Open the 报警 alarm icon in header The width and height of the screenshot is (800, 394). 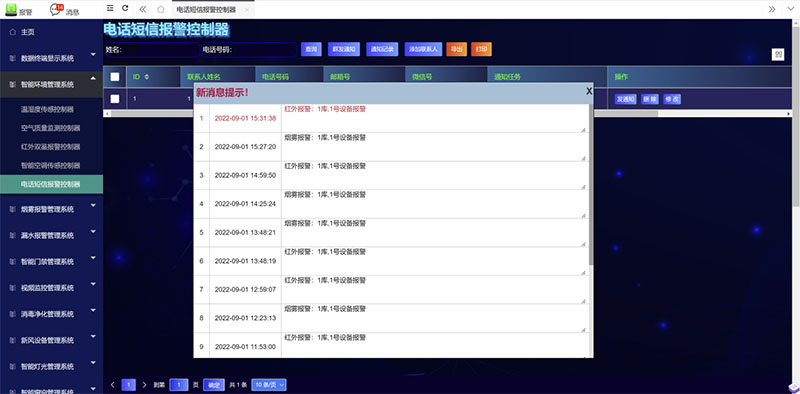(11, 9)
